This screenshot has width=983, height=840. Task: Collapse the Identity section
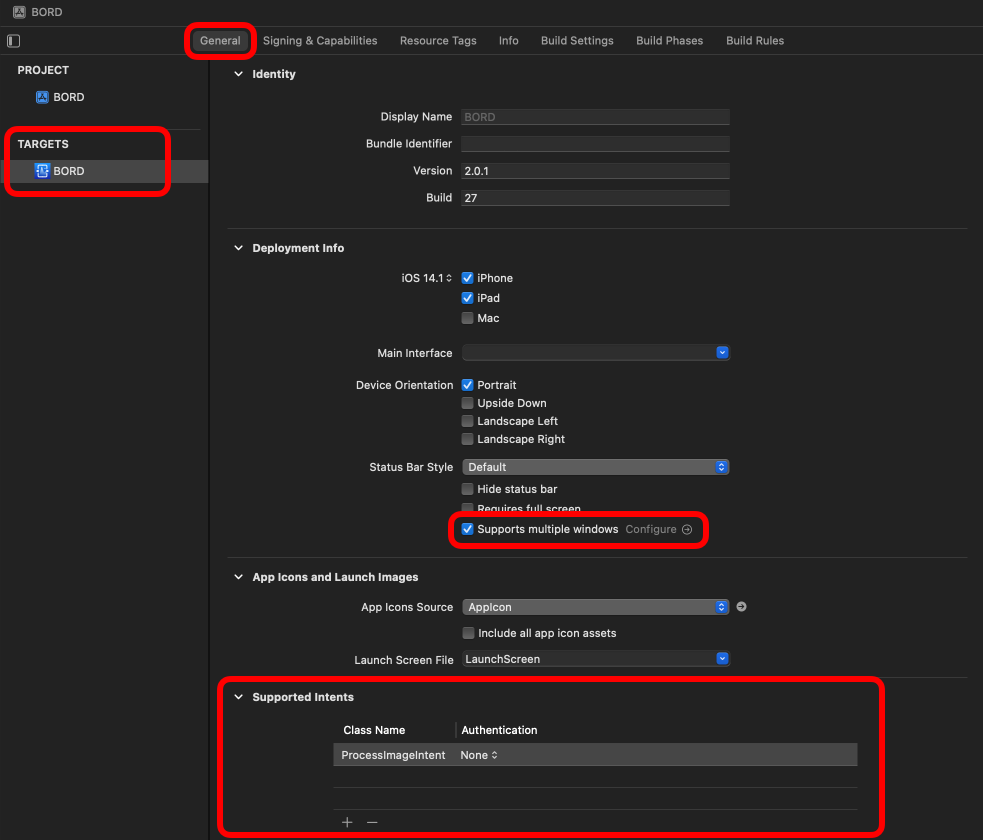(x=238, y=74)
